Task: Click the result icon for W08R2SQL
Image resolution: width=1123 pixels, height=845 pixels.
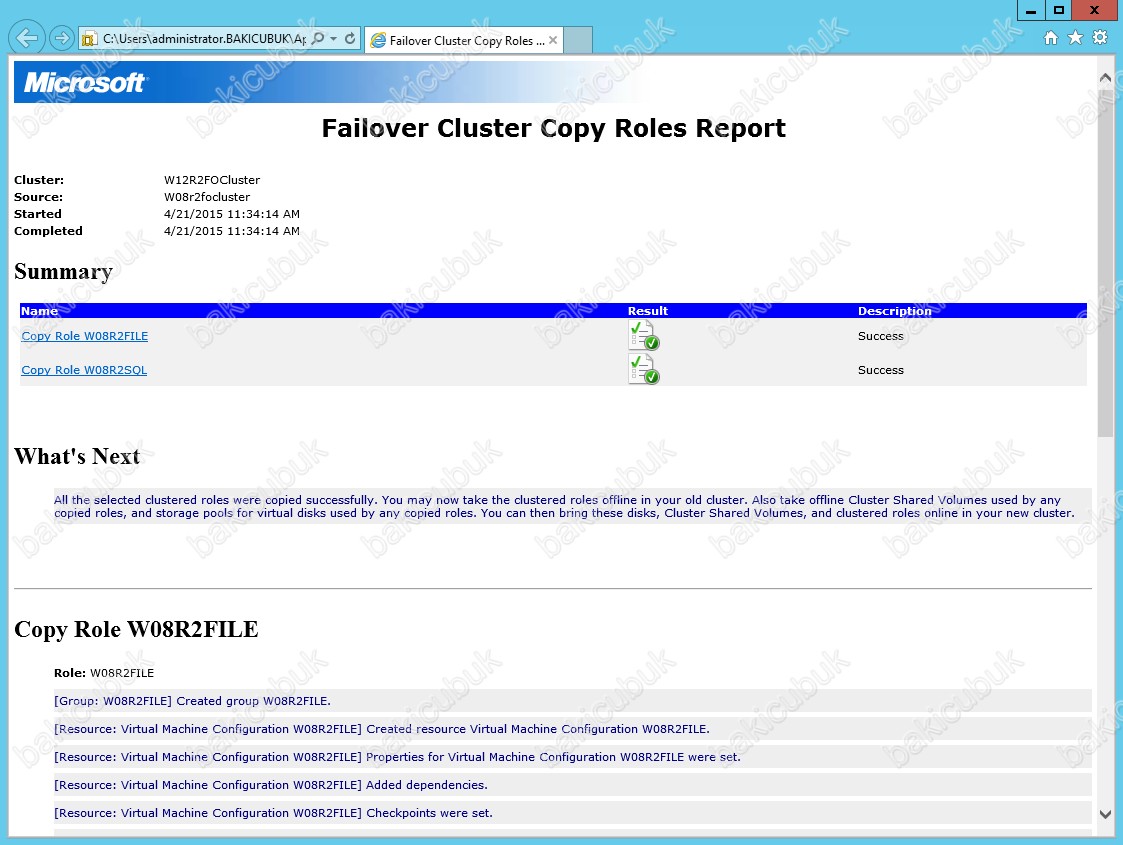Action: 643,370
